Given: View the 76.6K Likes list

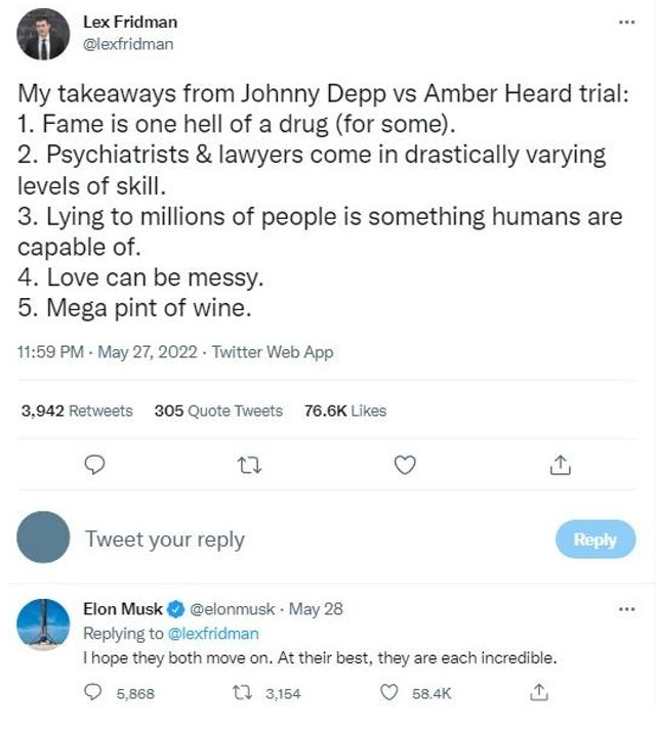Looking at the screenshot, I should pos(344,410).
